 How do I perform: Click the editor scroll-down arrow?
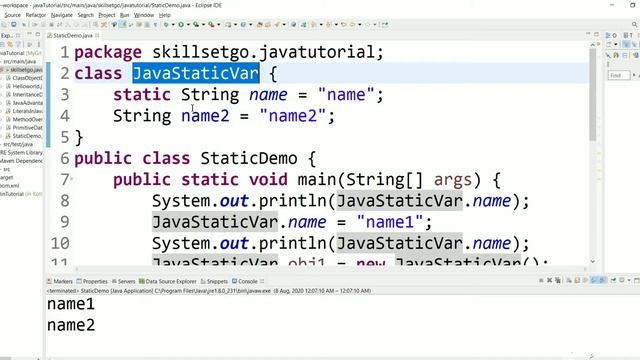tap(593, 262)
